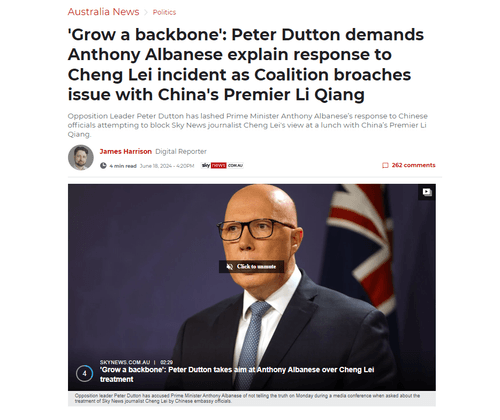The height and width of the screenshot is (420, 500).
Task: Unmute video with Click to unmute button
Action: [252, 266]
